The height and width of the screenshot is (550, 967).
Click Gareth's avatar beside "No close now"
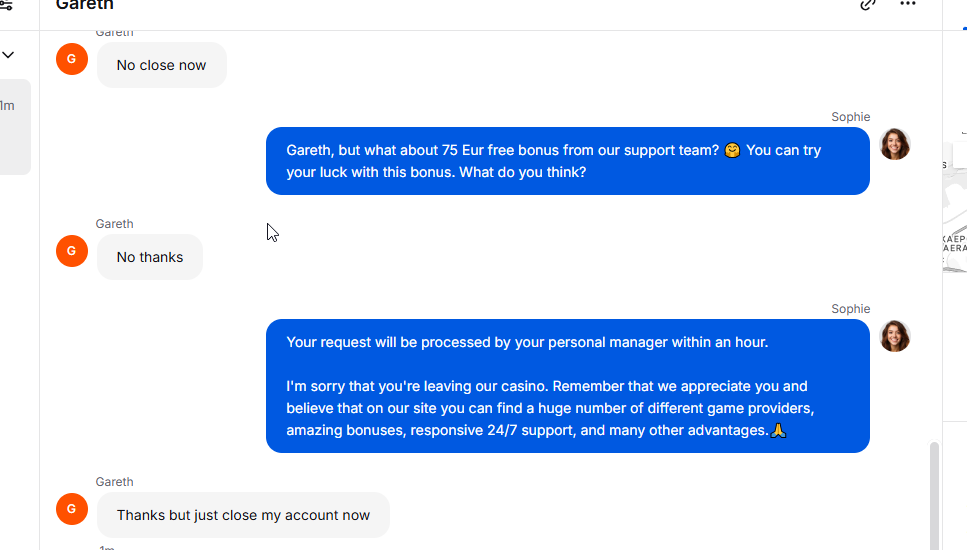(72, 59)
